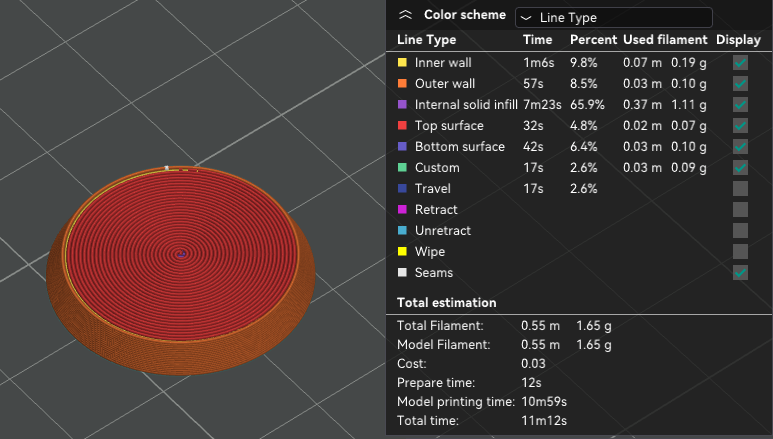Open the Line Type dropdown
This screenshot has width=773, height=439.
[x=613, y=17]
